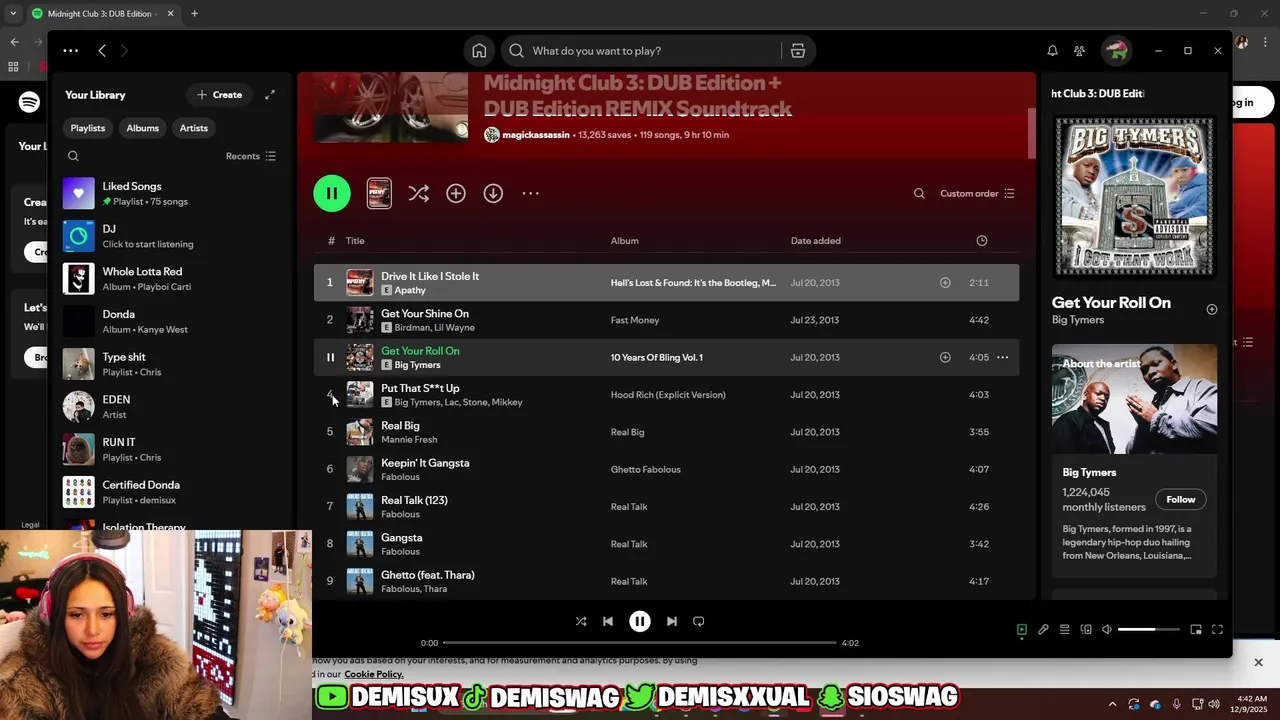Toggle smart shuffle next to playlist cover
Viewport: 1280px width, 720px height.
click(418, 193)
